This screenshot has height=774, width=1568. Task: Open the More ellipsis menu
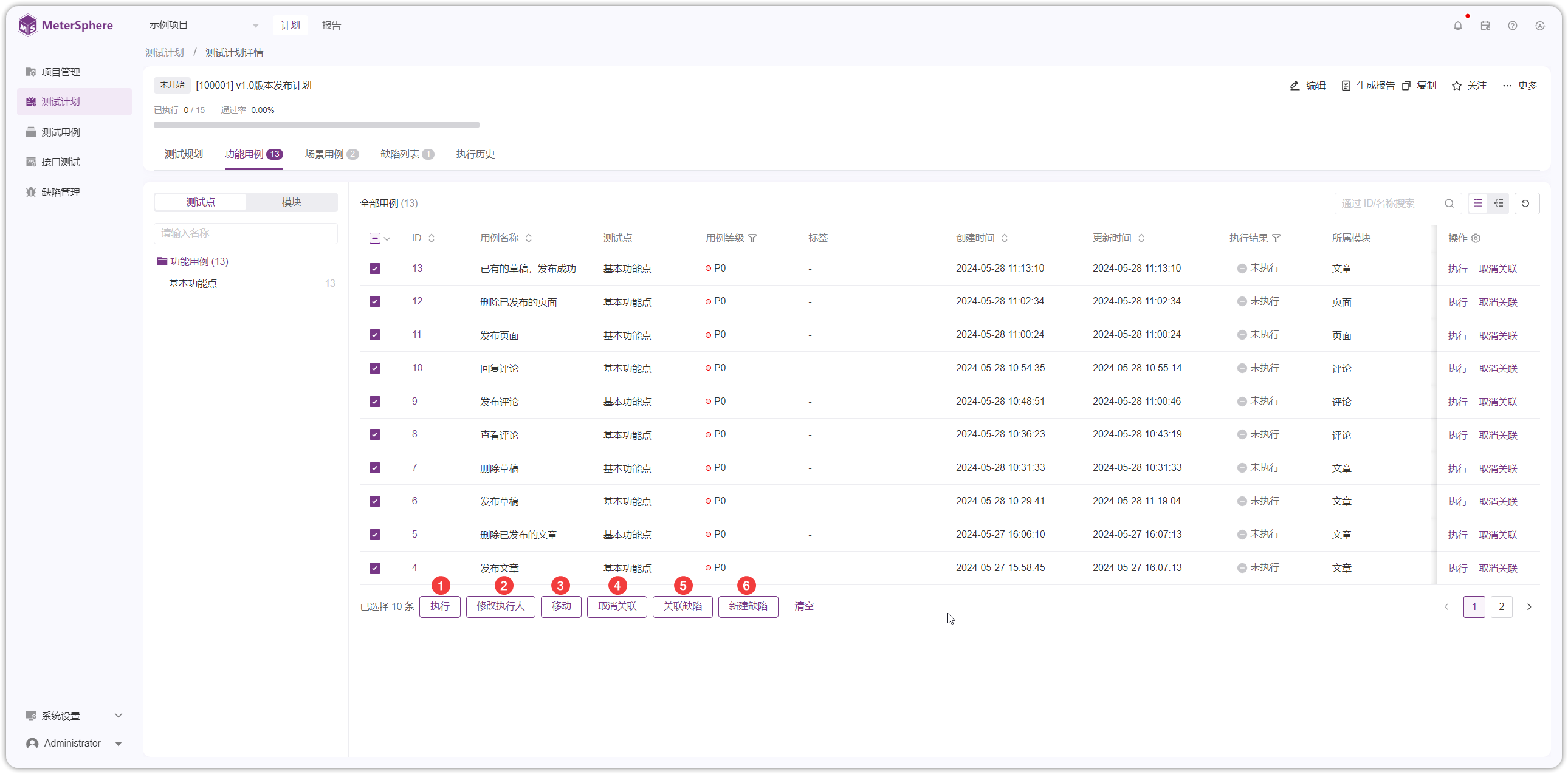pos(1507,85)
